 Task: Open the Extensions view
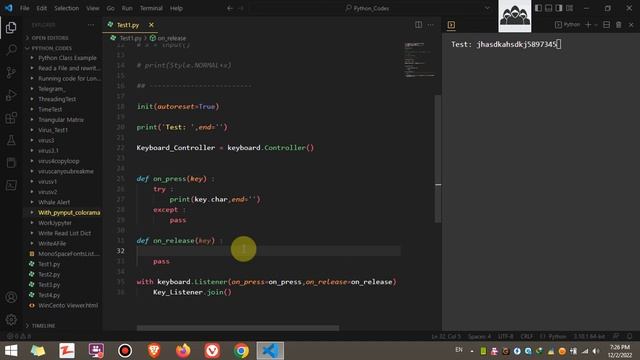[x=11, y=118]
